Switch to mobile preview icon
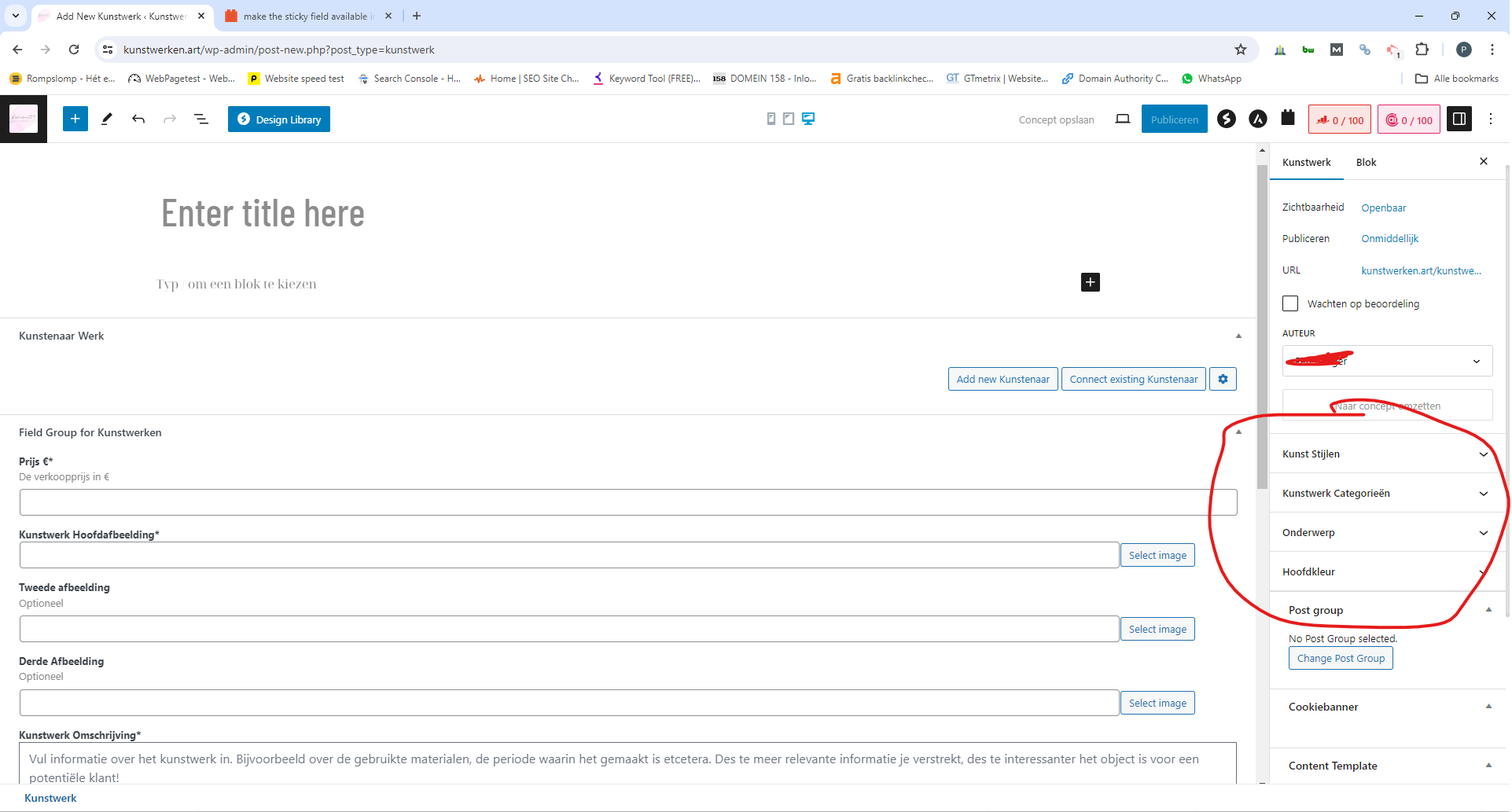The height and width of the screenshot is (812, 1512). [x=771, y=119]
